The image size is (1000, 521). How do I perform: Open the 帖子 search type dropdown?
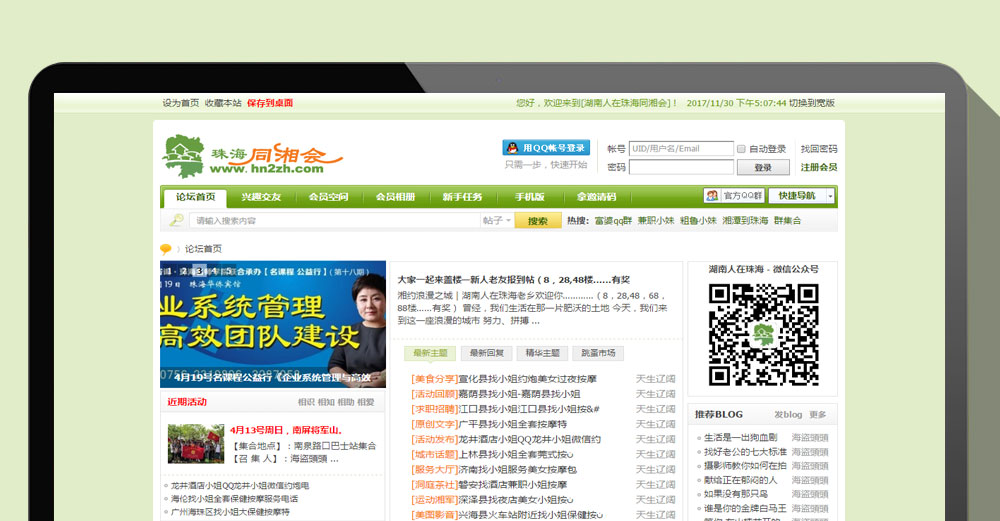pyautogui.click(x=497, y=221)
